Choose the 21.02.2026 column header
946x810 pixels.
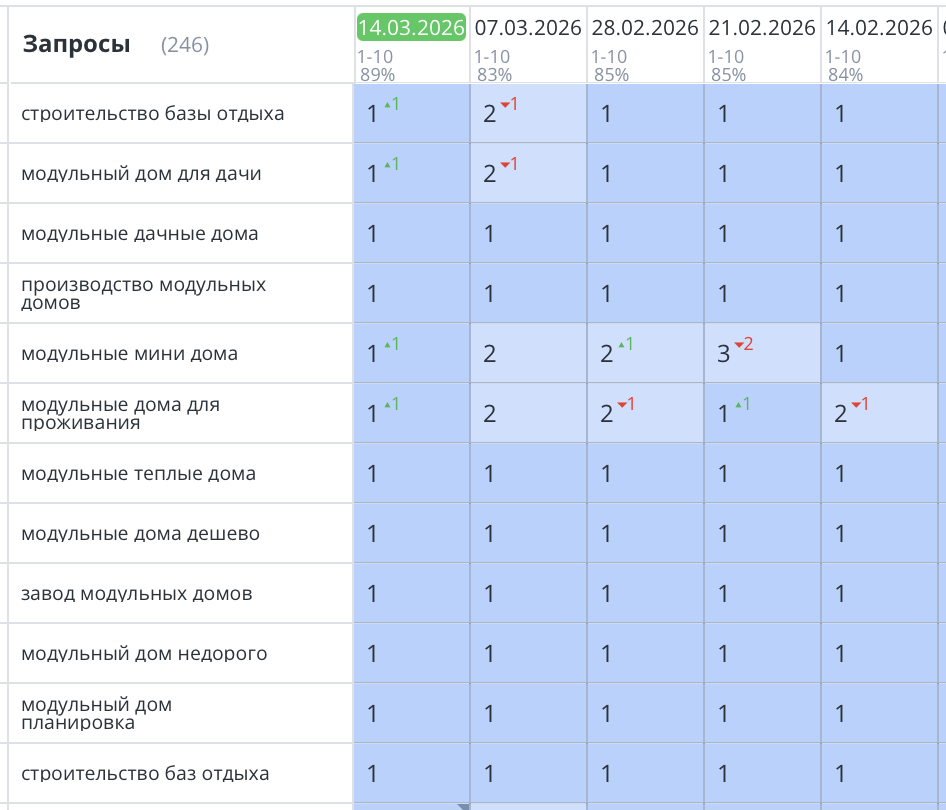point(762,28)
